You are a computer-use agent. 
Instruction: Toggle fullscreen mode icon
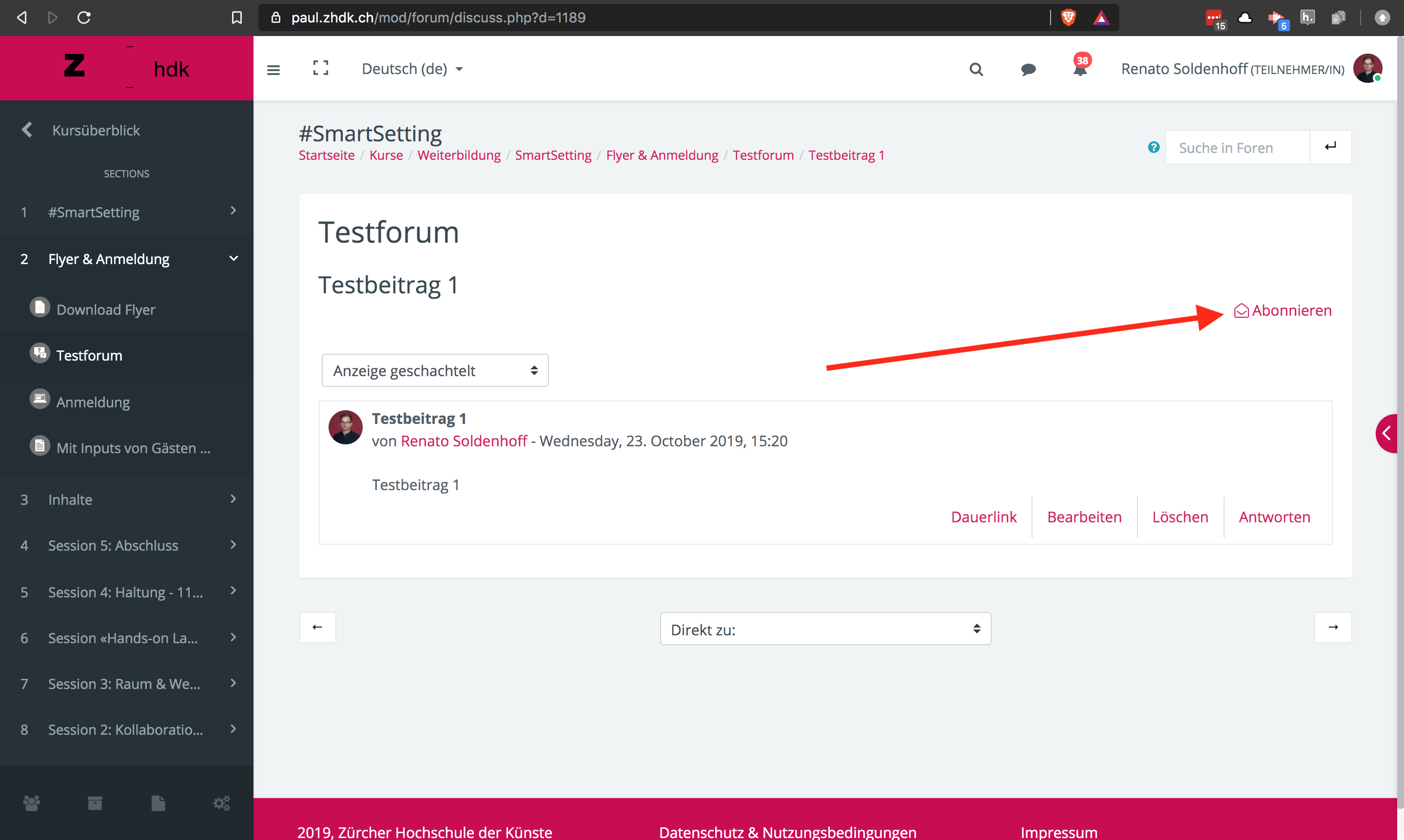coord(321,69)
